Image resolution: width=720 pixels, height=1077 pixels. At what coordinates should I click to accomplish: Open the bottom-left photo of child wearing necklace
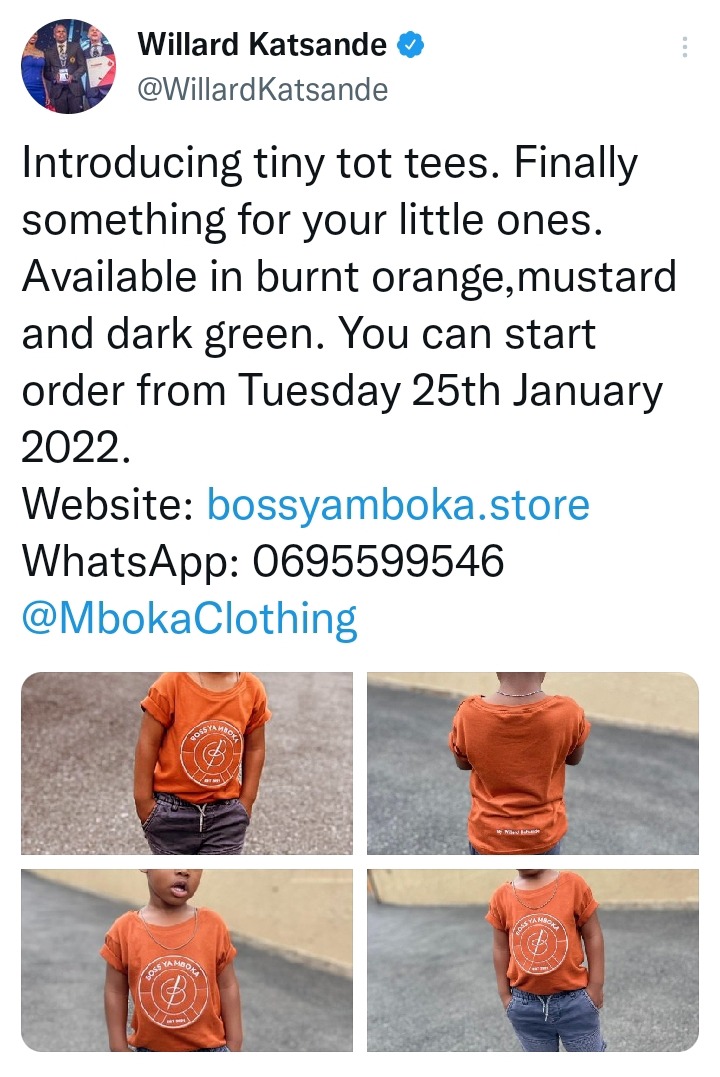pos(187,960)
